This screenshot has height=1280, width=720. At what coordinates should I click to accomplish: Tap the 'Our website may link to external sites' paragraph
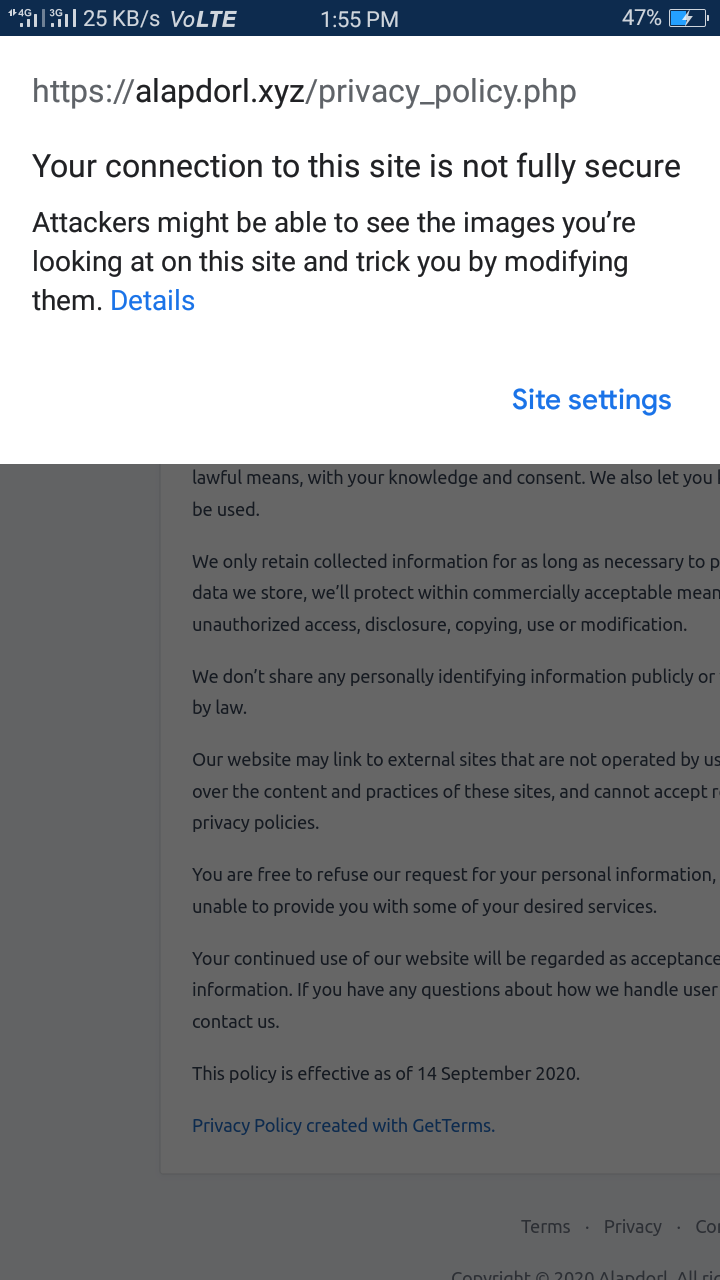click(x=456, y=791)
